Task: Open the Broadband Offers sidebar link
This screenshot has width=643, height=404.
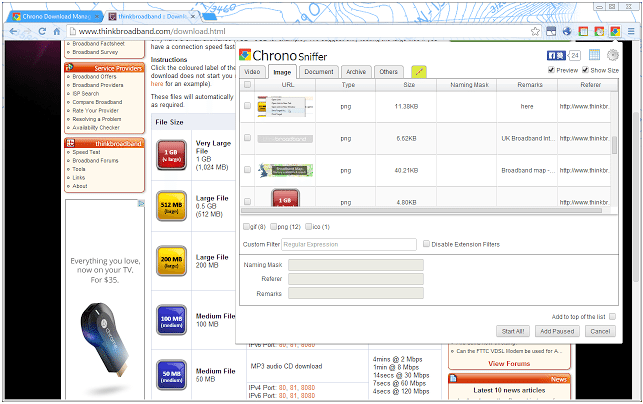Action: click(94, 77)
